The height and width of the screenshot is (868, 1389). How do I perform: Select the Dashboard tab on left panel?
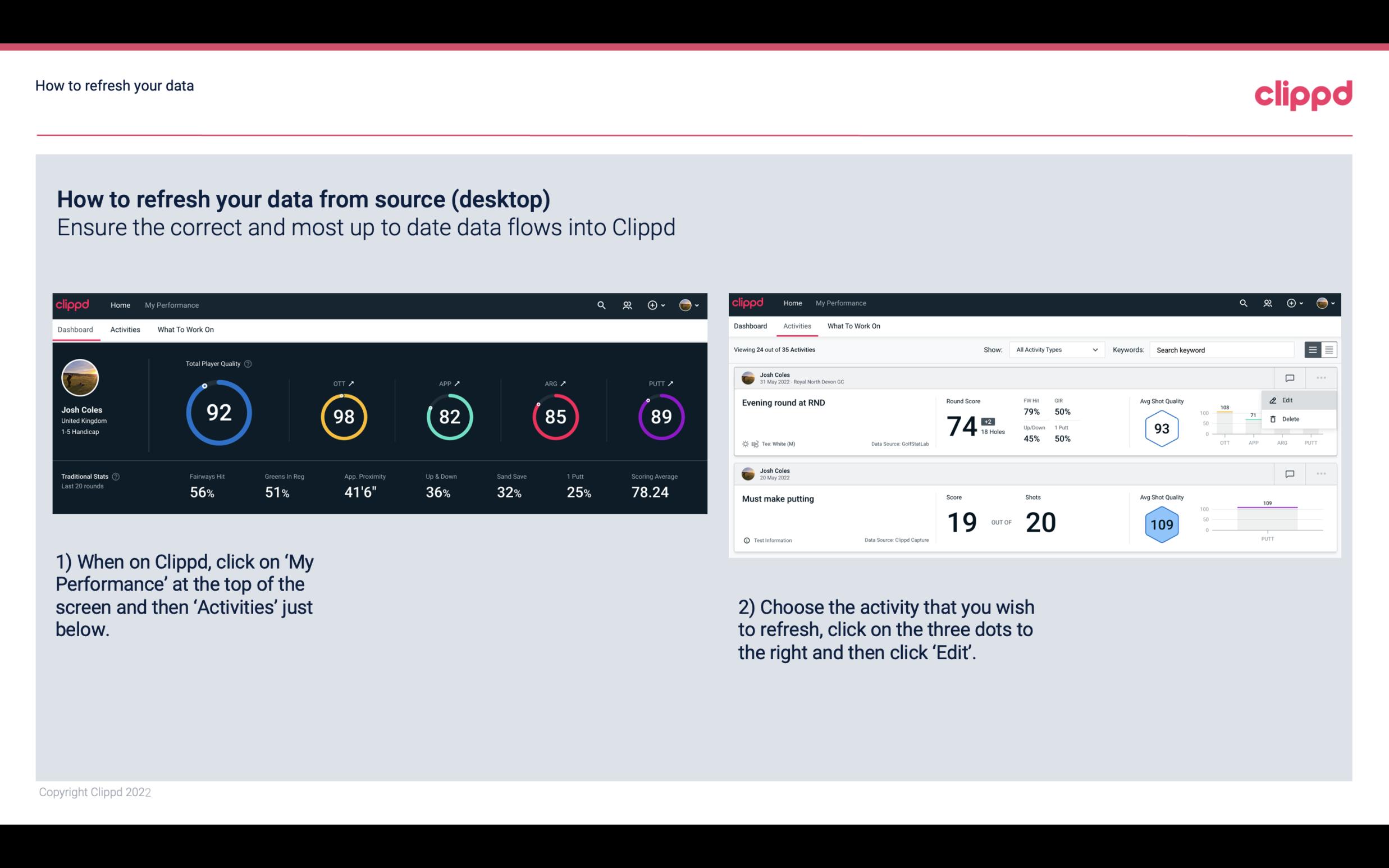pyautogui.click(x=76, y=329)
